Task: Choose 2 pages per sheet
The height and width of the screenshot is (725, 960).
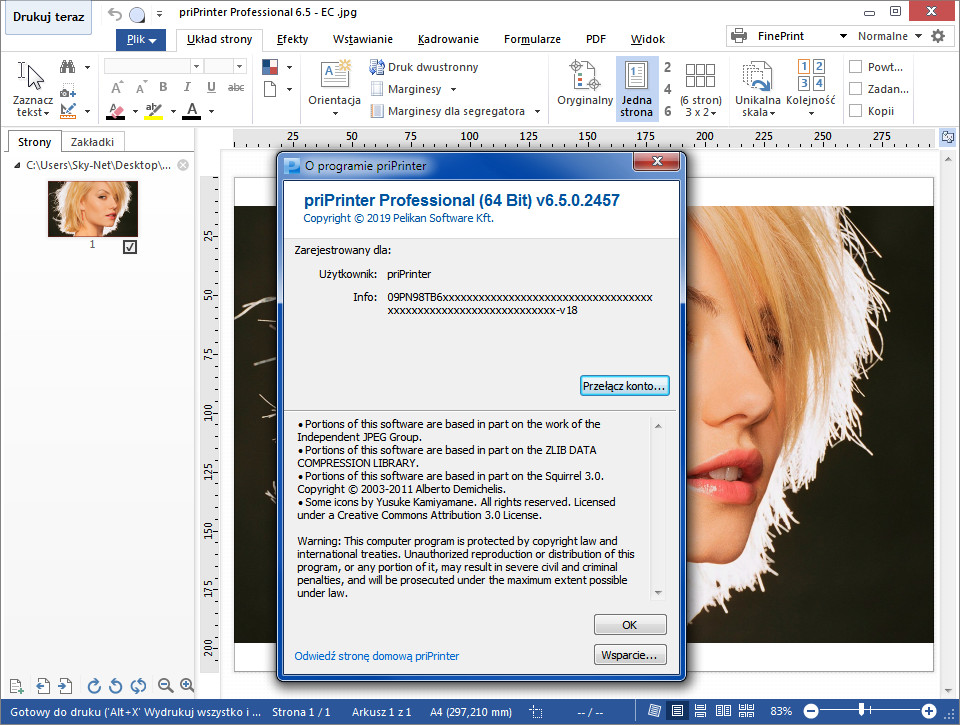Action: tap(667, 67)
